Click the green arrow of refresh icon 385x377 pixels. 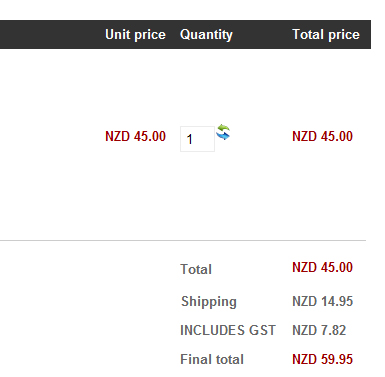click(x=224, y=128)
